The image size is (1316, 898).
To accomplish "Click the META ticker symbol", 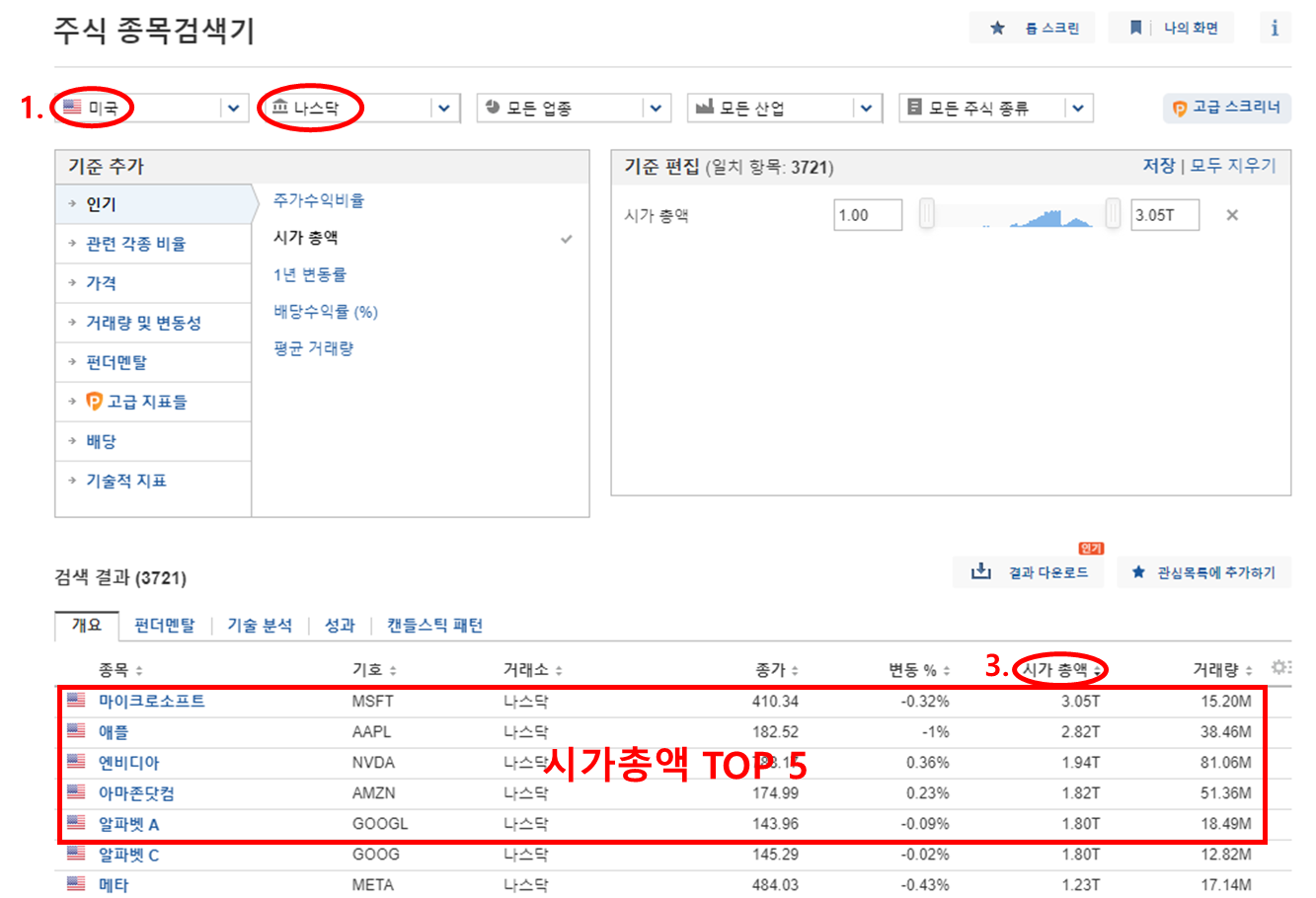I will click(373, 885).
